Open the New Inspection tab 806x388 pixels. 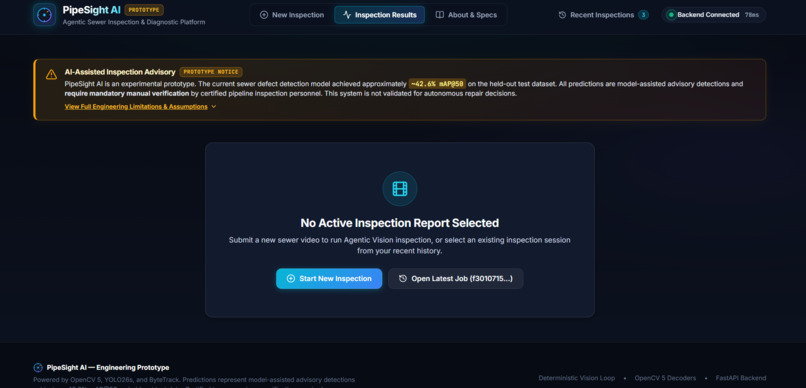coord(292,15)
